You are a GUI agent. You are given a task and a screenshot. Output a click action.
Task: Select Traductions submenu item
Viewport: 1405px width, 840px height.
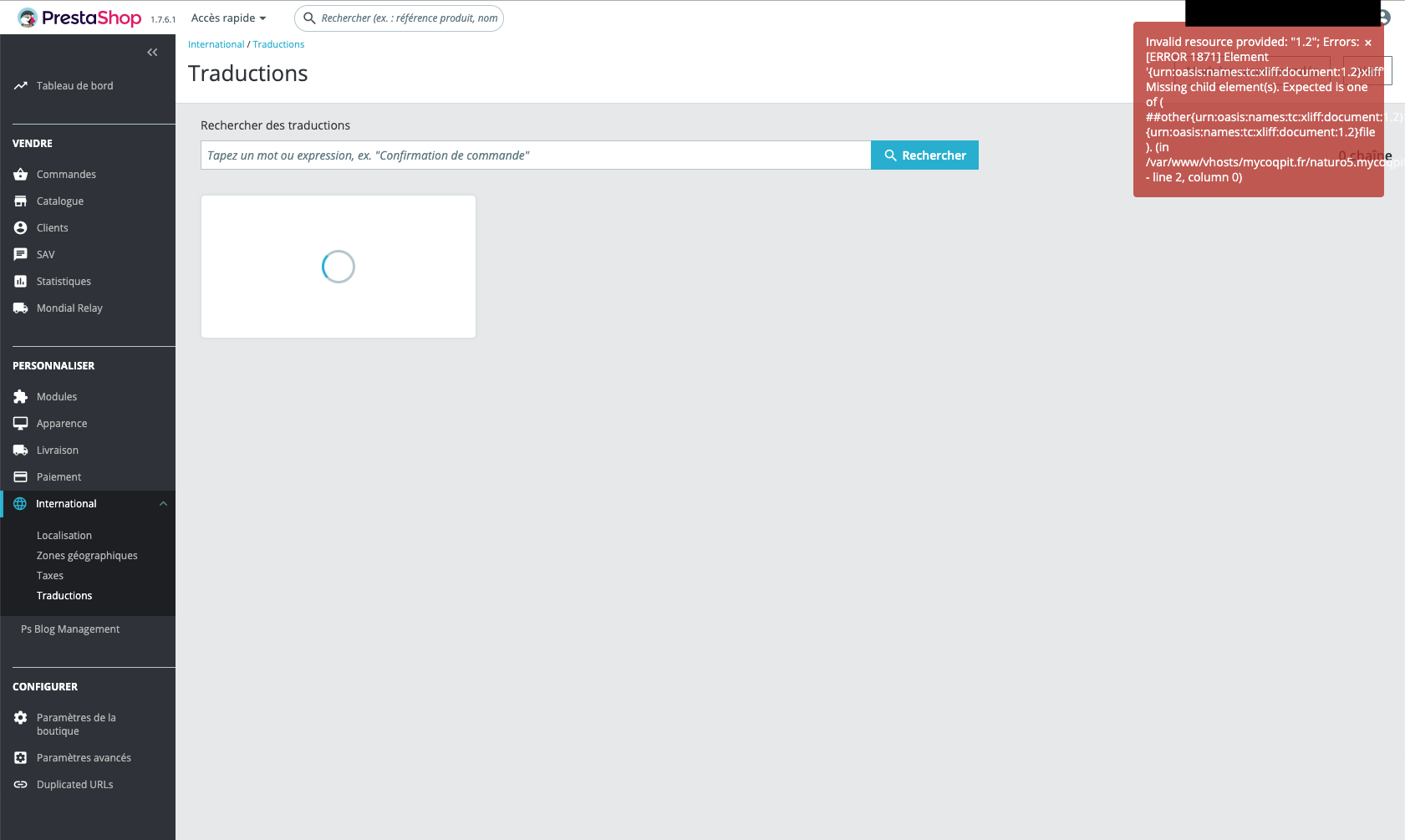[64, 595]
